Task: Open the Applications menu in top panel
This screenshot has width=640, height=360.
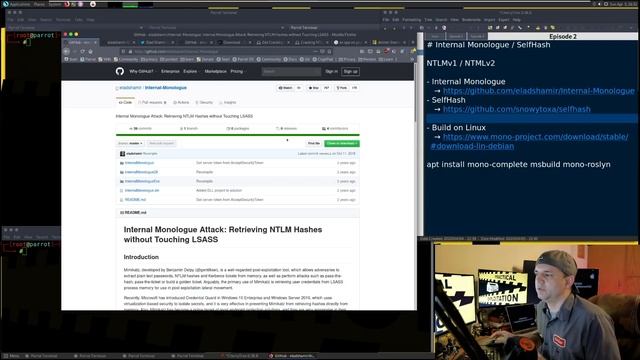Action: click(19, 4)
